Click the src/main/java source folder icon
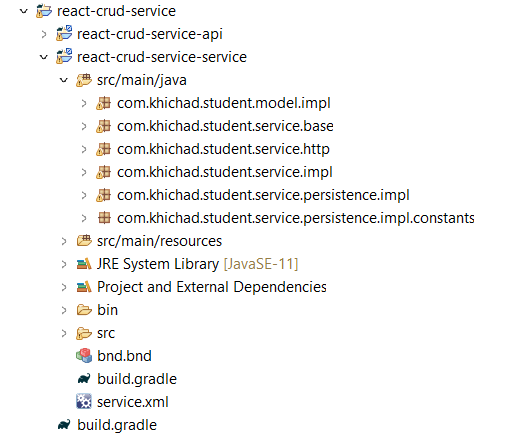The width and height of the screenshot is (518, 436). [84, 80]
